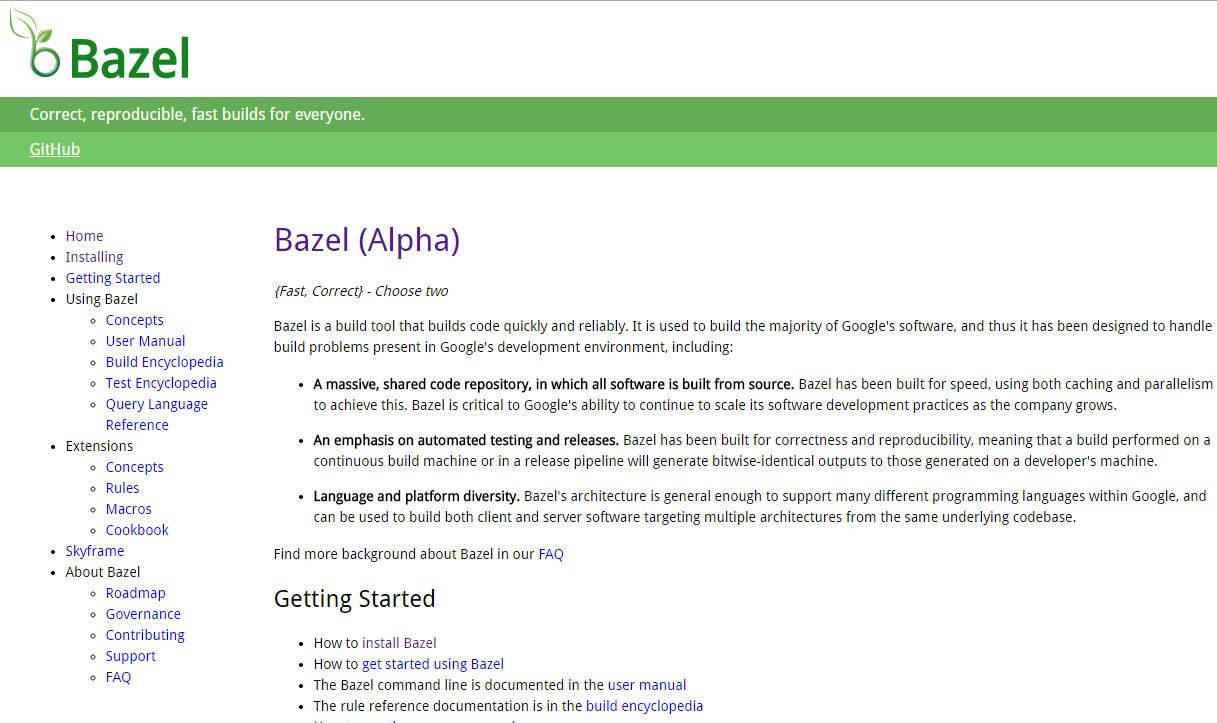This screenshot has height=723, width=1217.
Task: Open Rules in Extensions section
Action: click(x=123, y=488)
